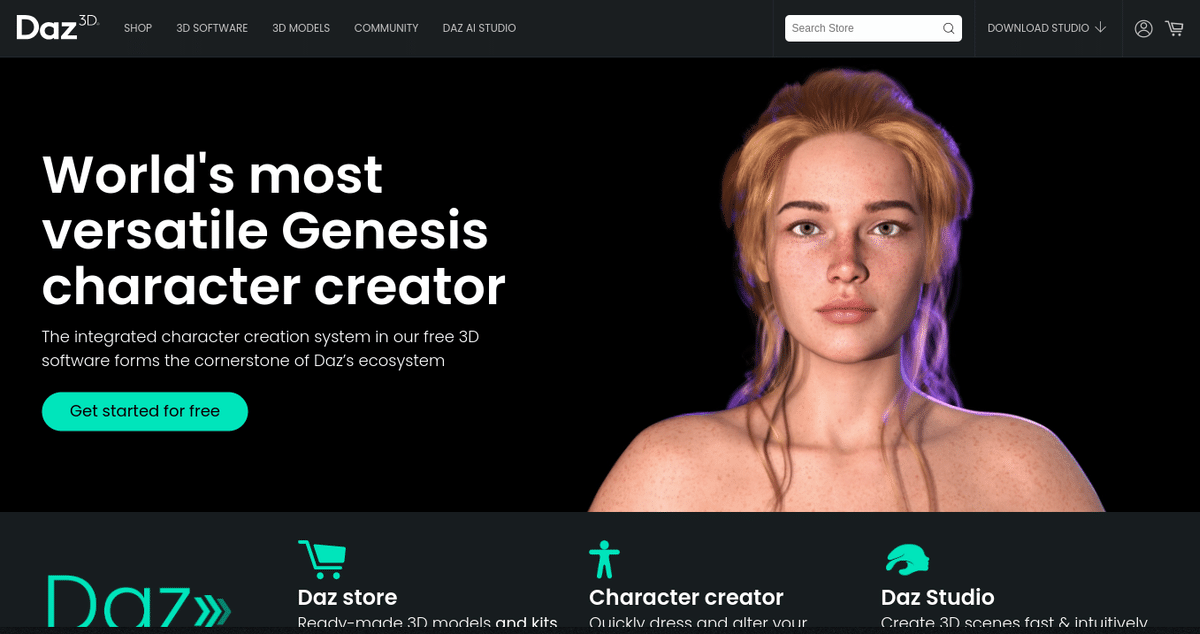Click the teal Daz arrows logo
The height and width of the screenshot is (634, 1200).
[138, 602]
